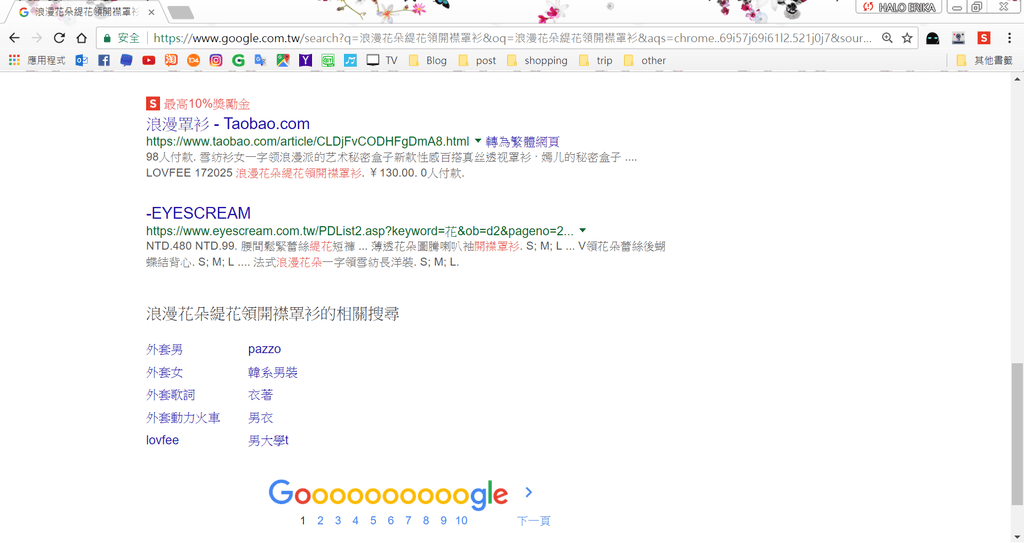This screenshot has height=543, width=1024.
Task: Expand the Blog bookmark folder
Action: click(428, 60)
